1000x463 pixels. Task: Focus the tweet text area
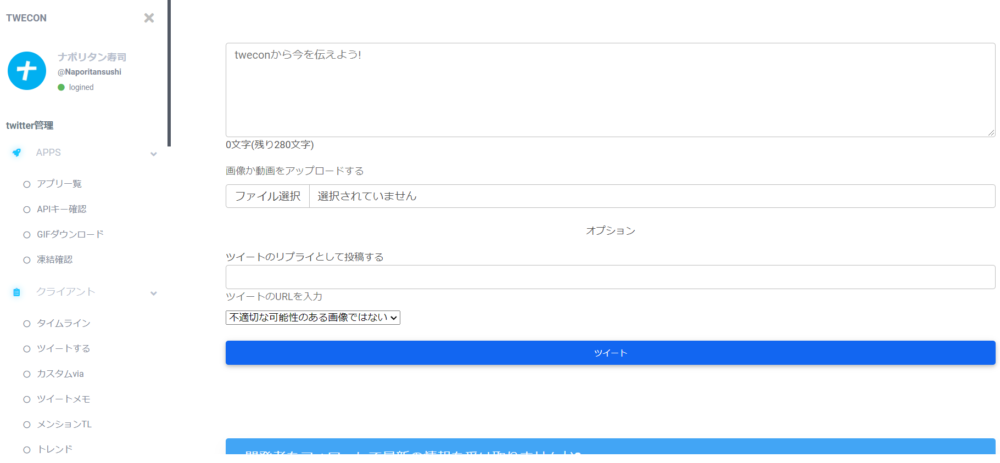[x=610, y=90]
